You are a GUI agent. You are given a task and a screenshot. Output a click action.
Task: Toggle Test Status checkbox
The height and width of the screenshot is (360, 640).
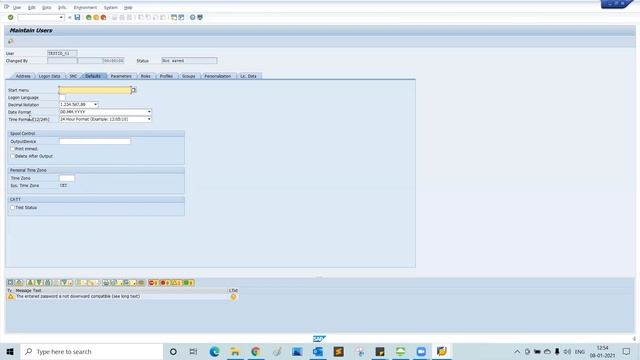(x=12, y=208)
